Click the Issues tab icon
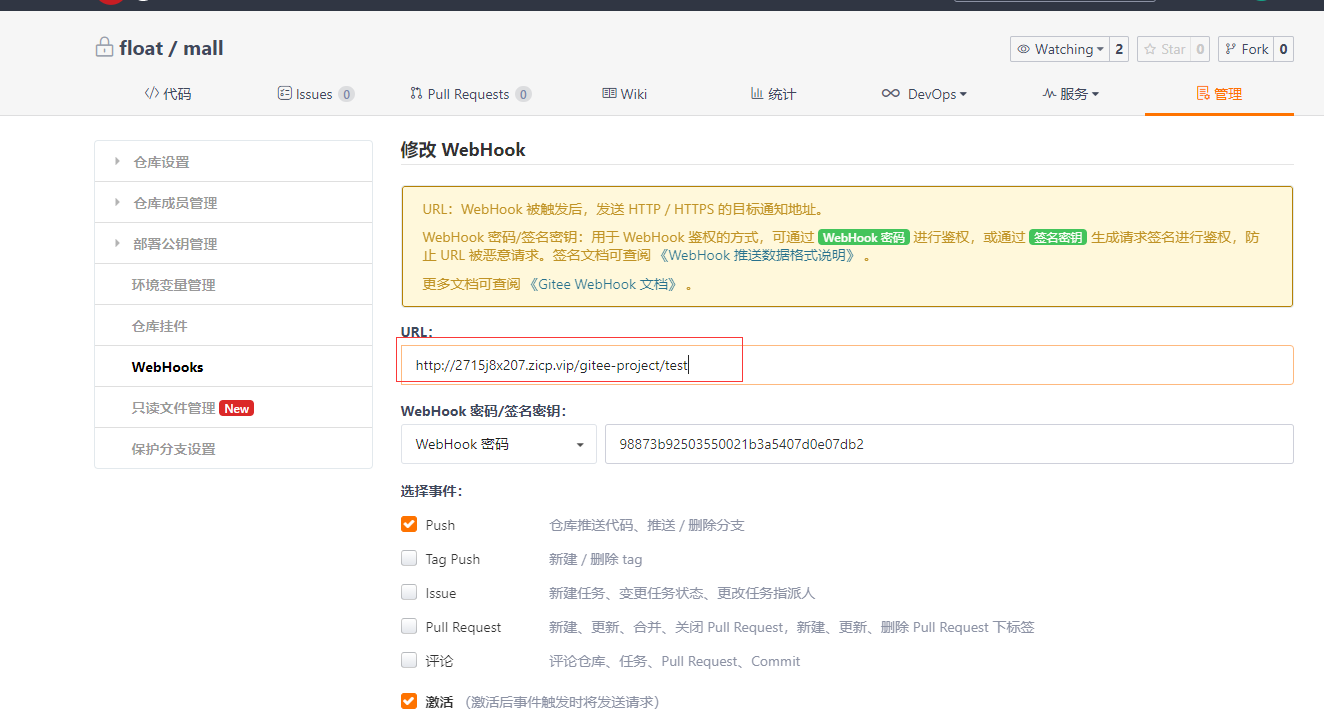 click(285, 93)
